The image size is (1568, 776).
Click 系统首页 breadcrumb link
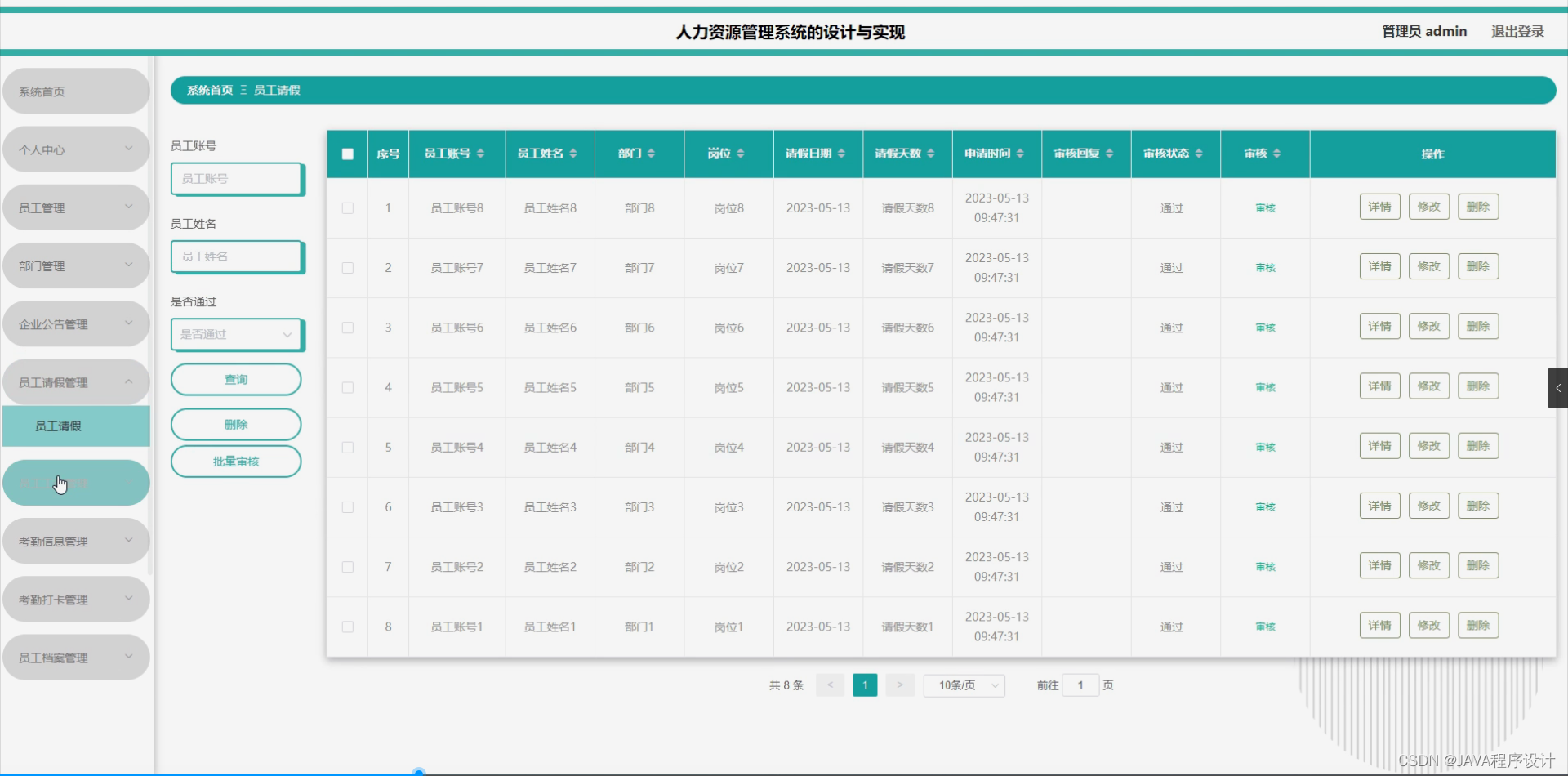[x=210, y=91]
